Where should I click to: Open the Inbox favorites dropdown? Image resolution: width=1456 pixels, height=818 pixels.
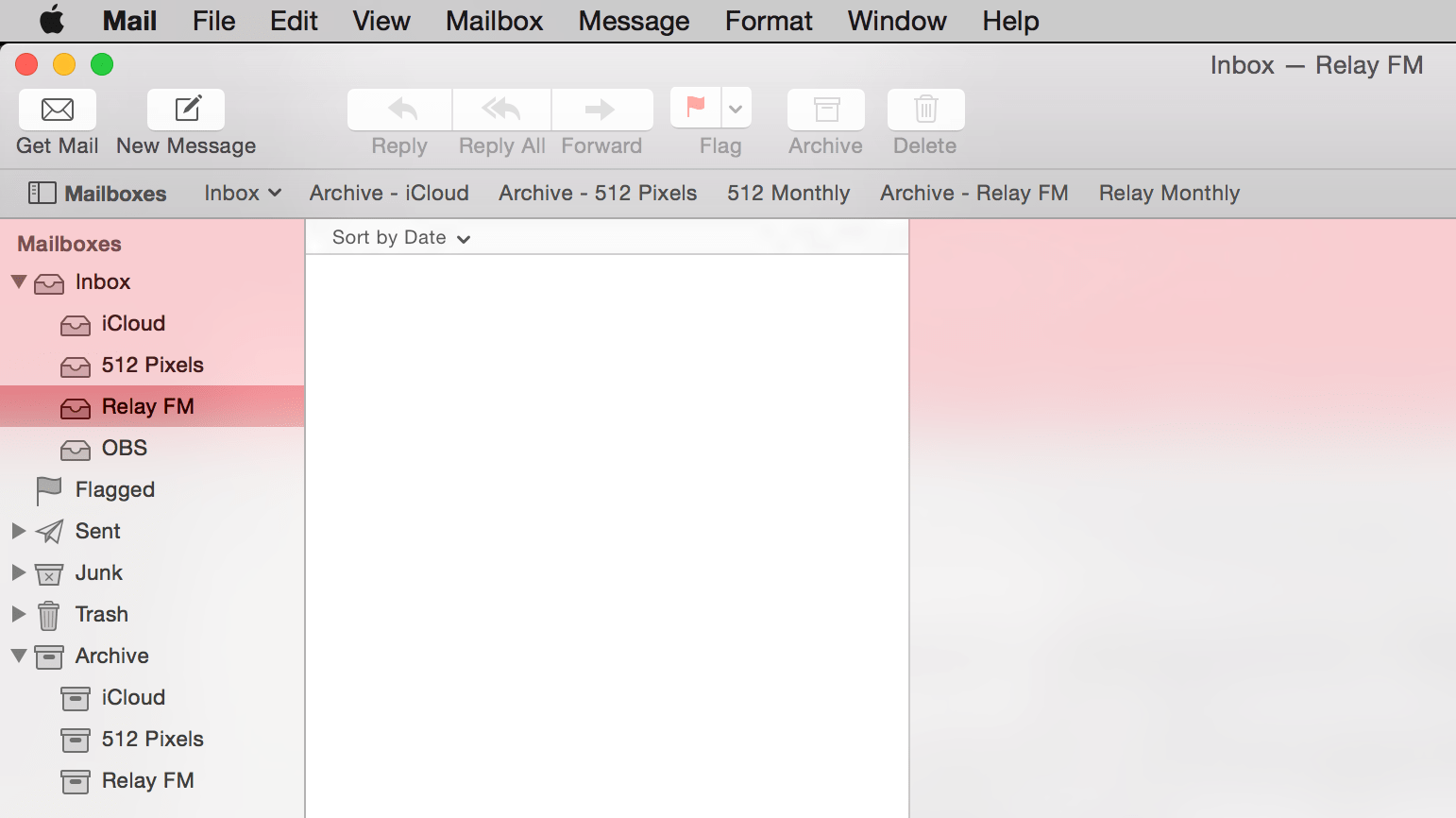243,194
